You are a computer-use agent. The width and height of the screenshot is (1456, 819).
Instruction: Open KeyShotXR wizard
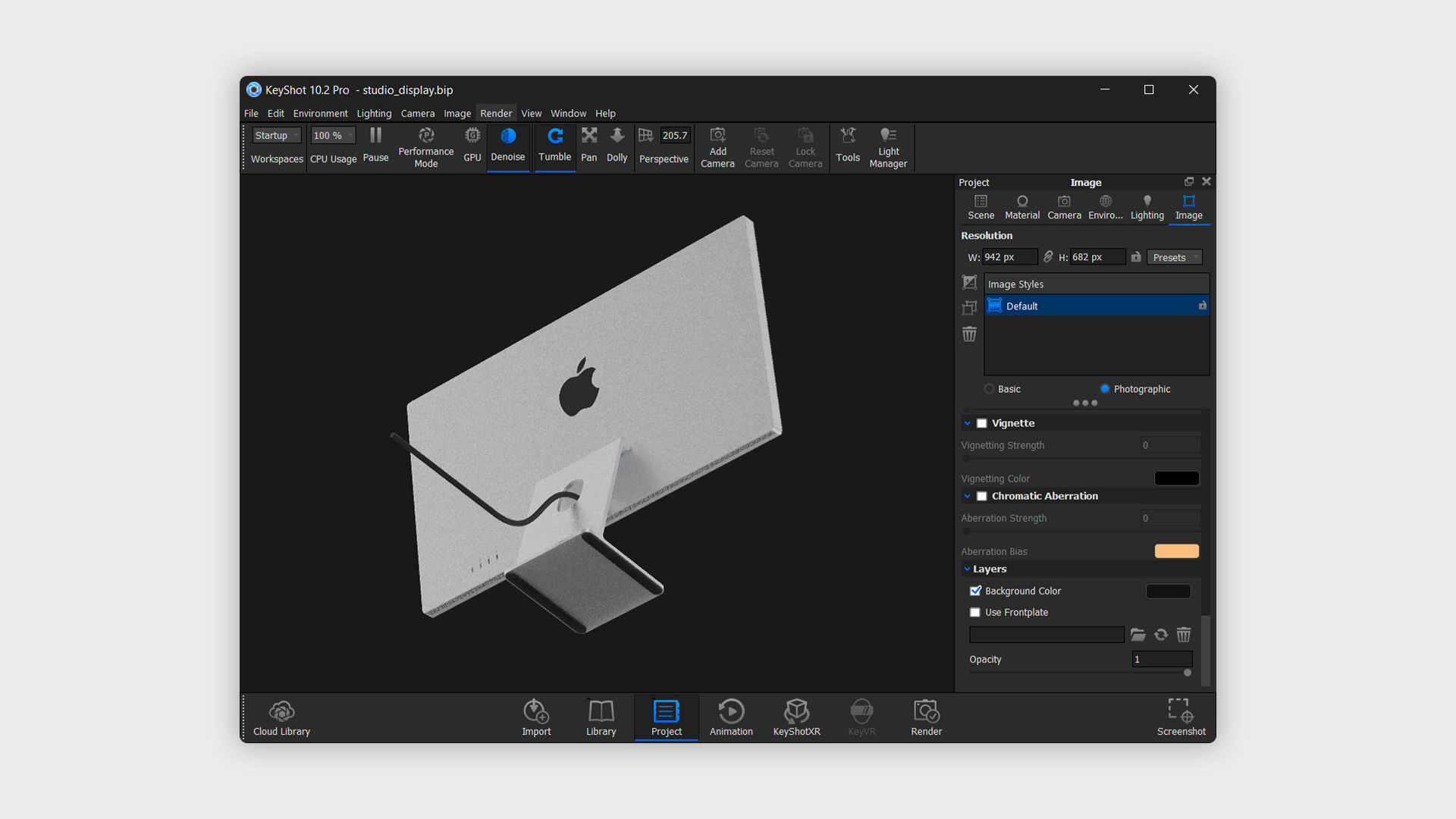pyautogui.click(x=796, y=717)
